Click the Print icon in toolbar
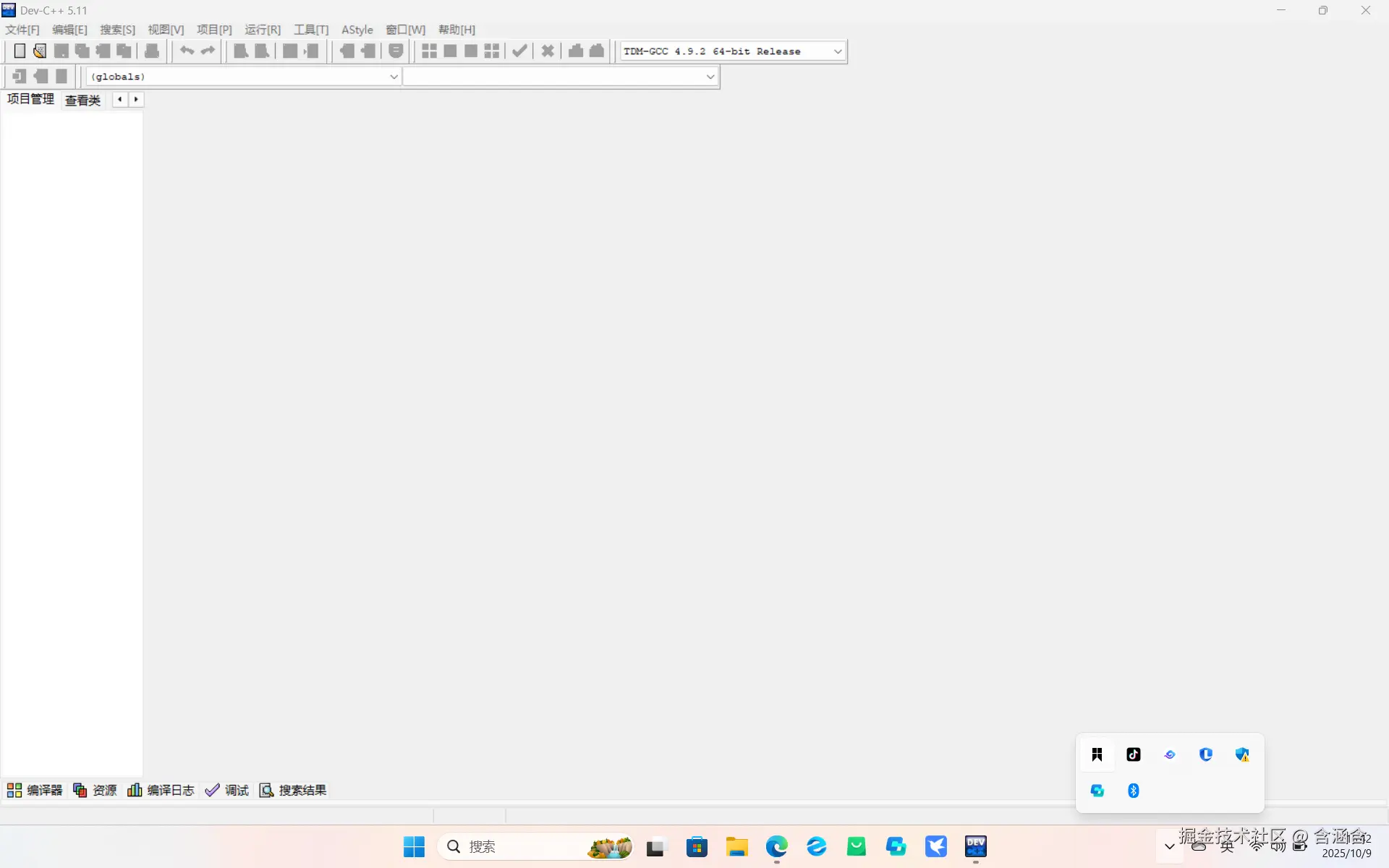Screen dimensions: 1389x868 pos(152,51)
